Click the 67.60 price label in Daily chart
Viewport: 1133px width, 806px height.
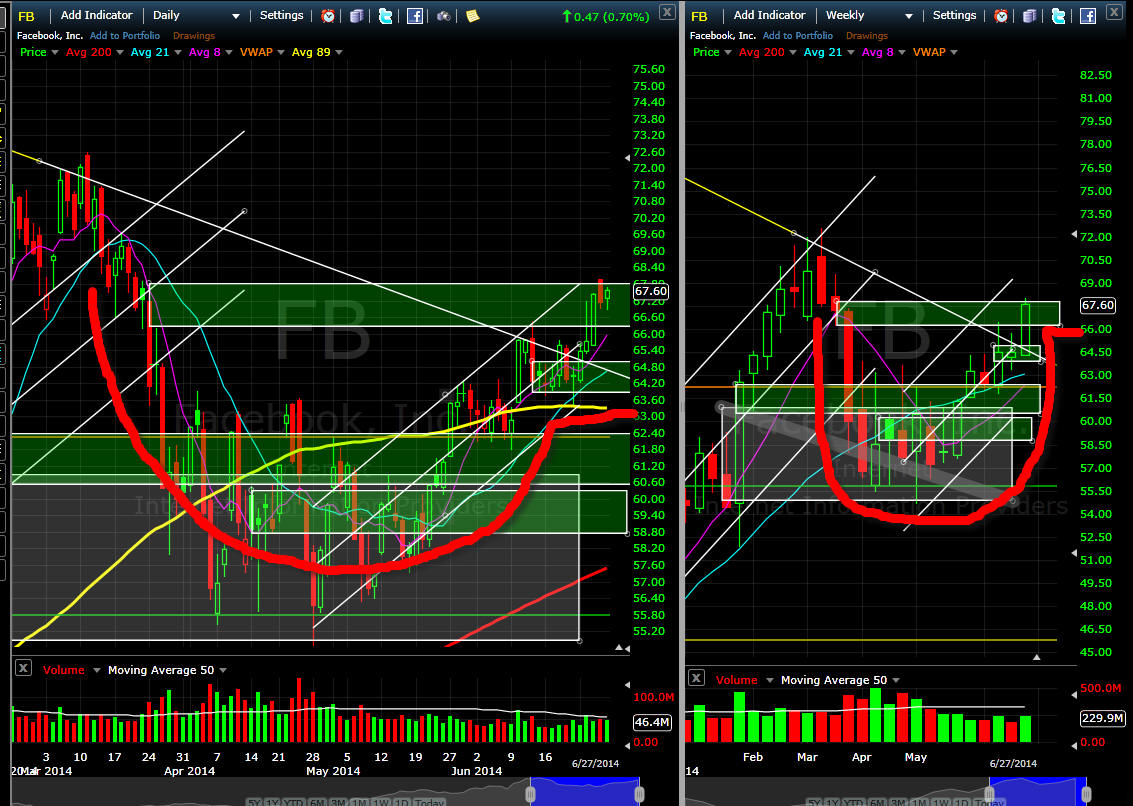pos(650,291)
